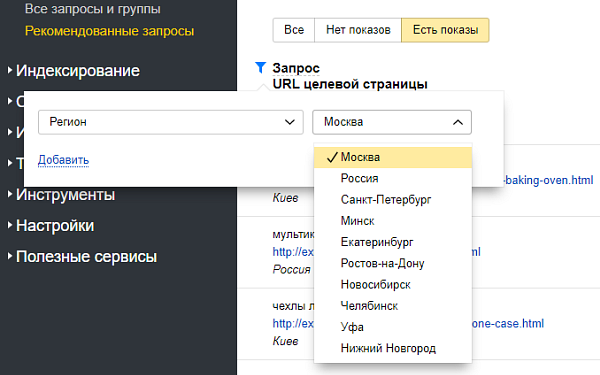Viewport: 600px width, 375px height.
Task: Select the checkmarked Москва option
Action: tap(393, 157)
